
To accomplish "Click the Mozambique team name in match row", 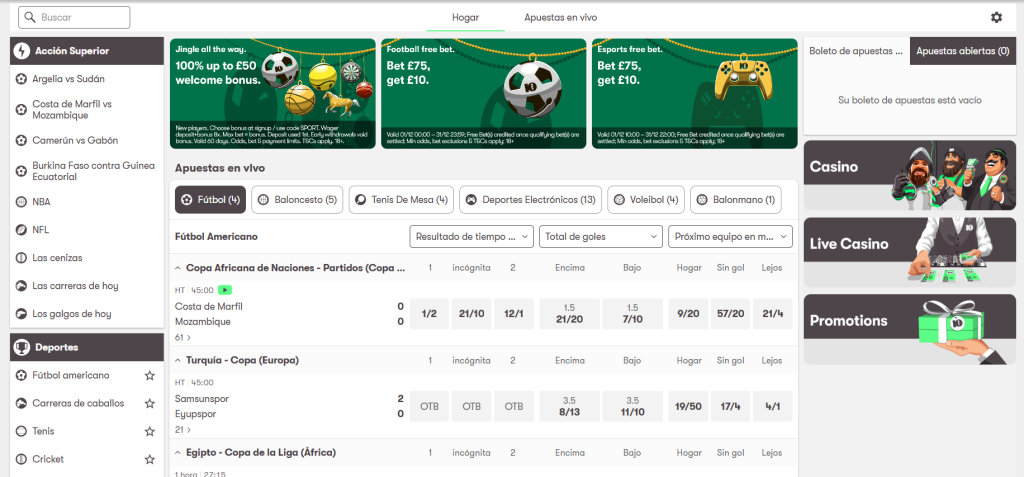I will point(203,322).
